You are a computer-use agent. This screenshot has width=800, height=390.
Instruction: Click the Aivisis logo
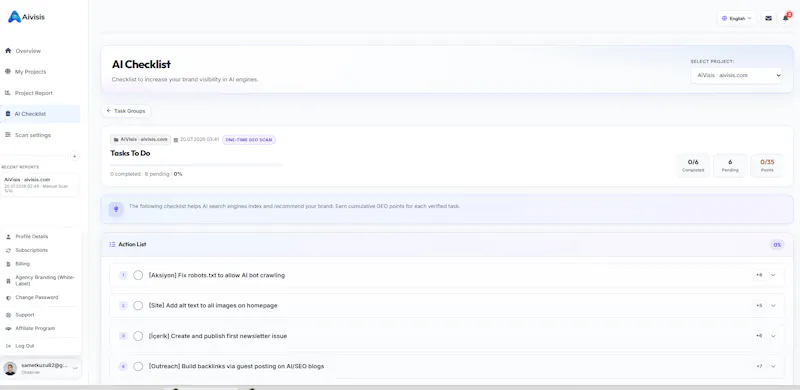click(x=27, y=17)
